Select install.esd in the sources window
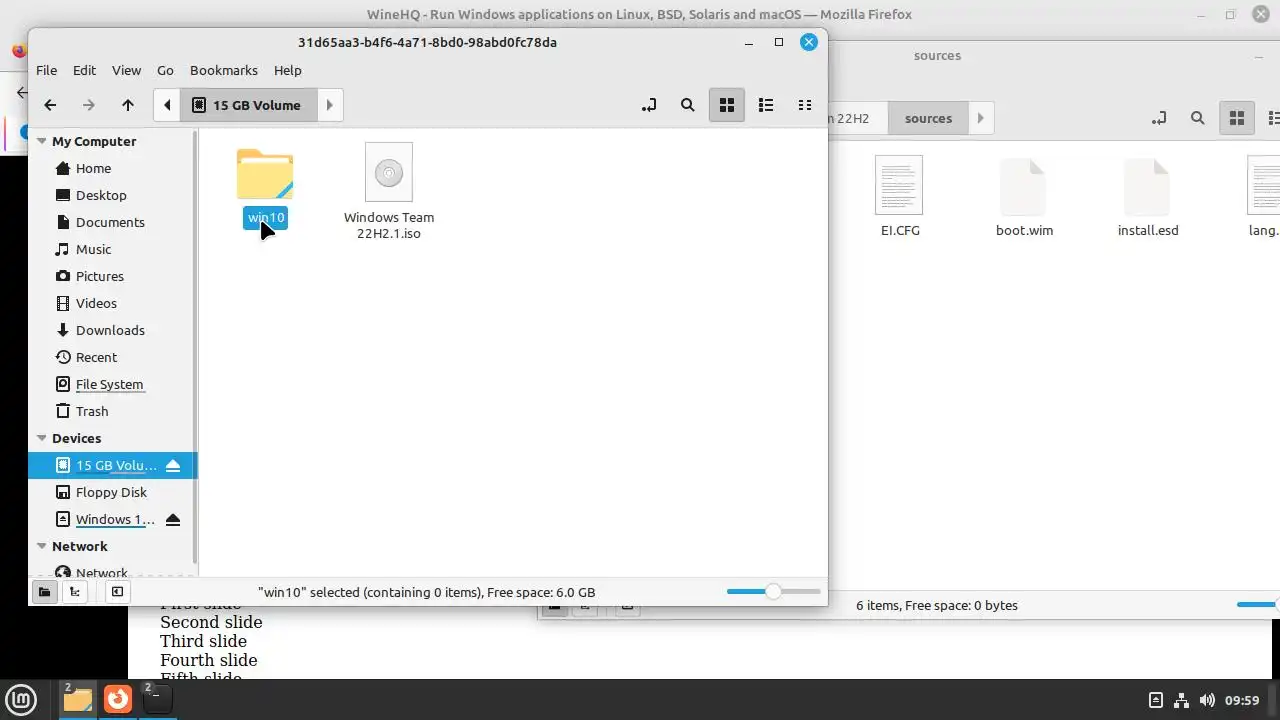 tap(1148, 197)
